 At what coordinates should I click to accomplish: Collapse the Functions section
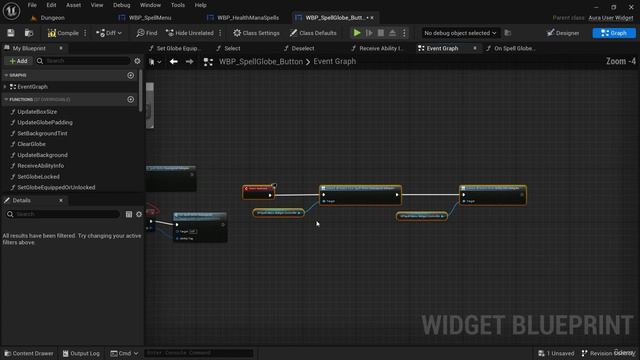(6, 99)
